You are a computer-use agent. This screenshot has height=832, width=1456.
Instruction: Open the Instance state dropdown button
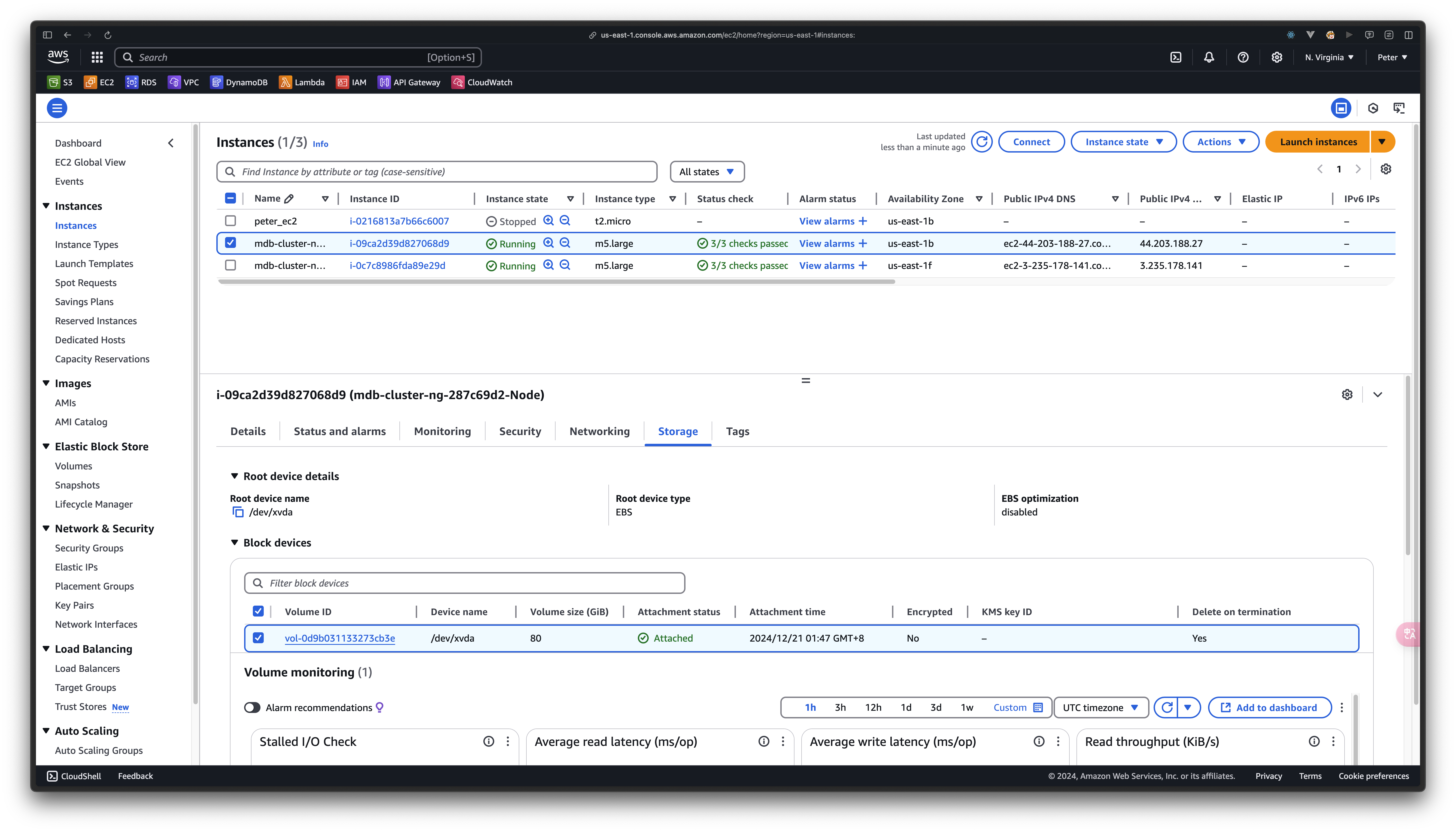1123,142
